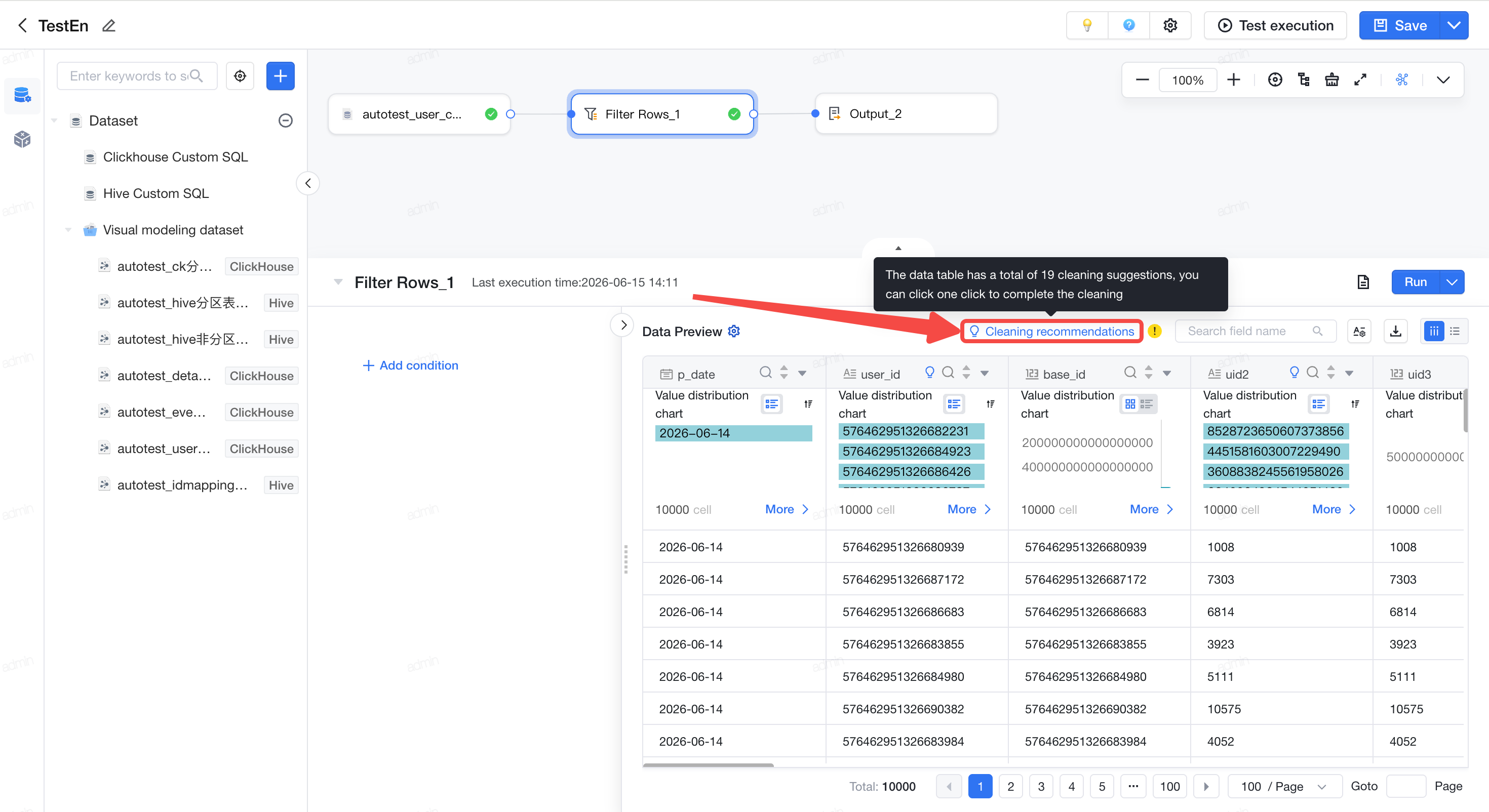Select Hive Custom SQL in dataset tree

[x=155, y=193]
